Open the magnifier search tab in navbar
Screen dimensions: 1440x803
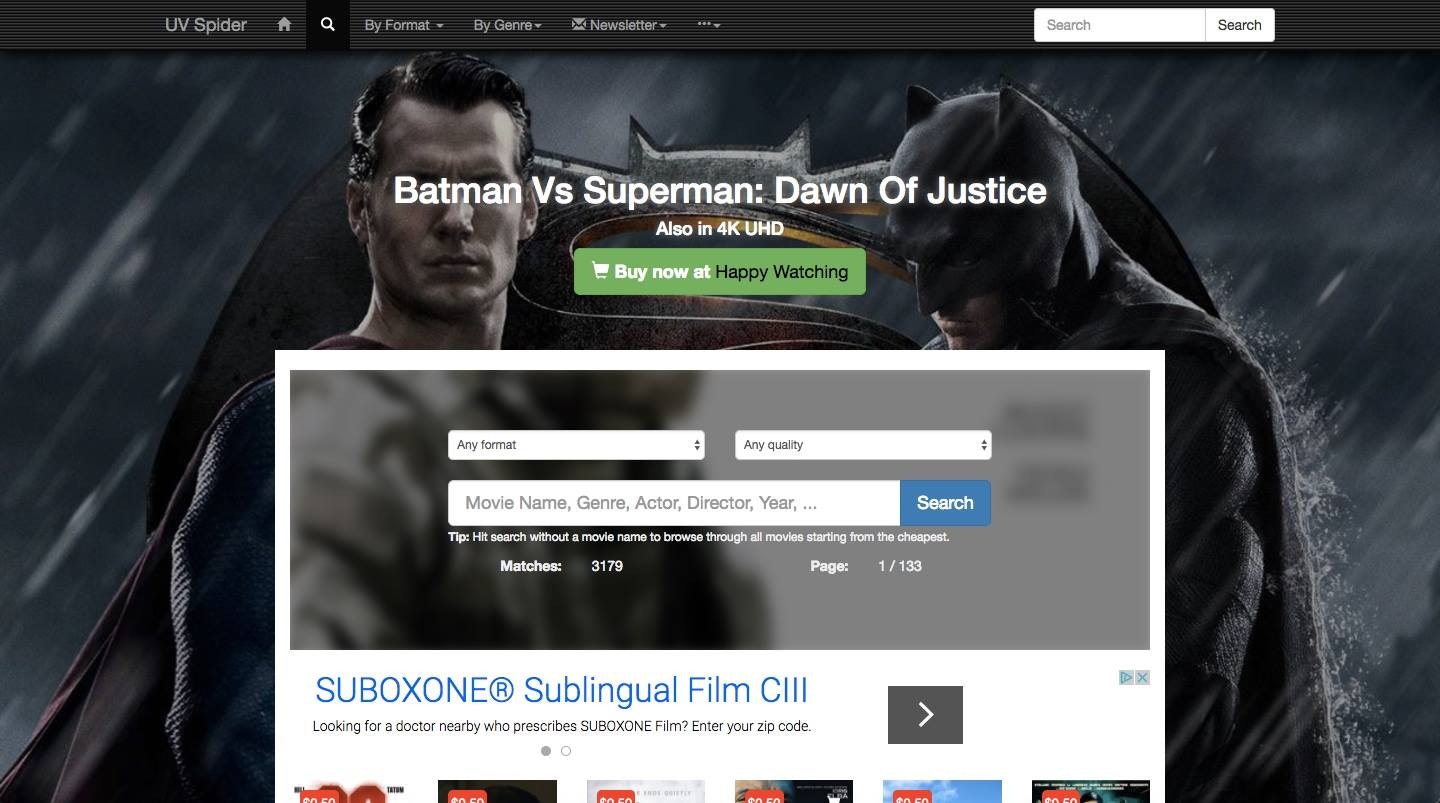tap(328, 24)
